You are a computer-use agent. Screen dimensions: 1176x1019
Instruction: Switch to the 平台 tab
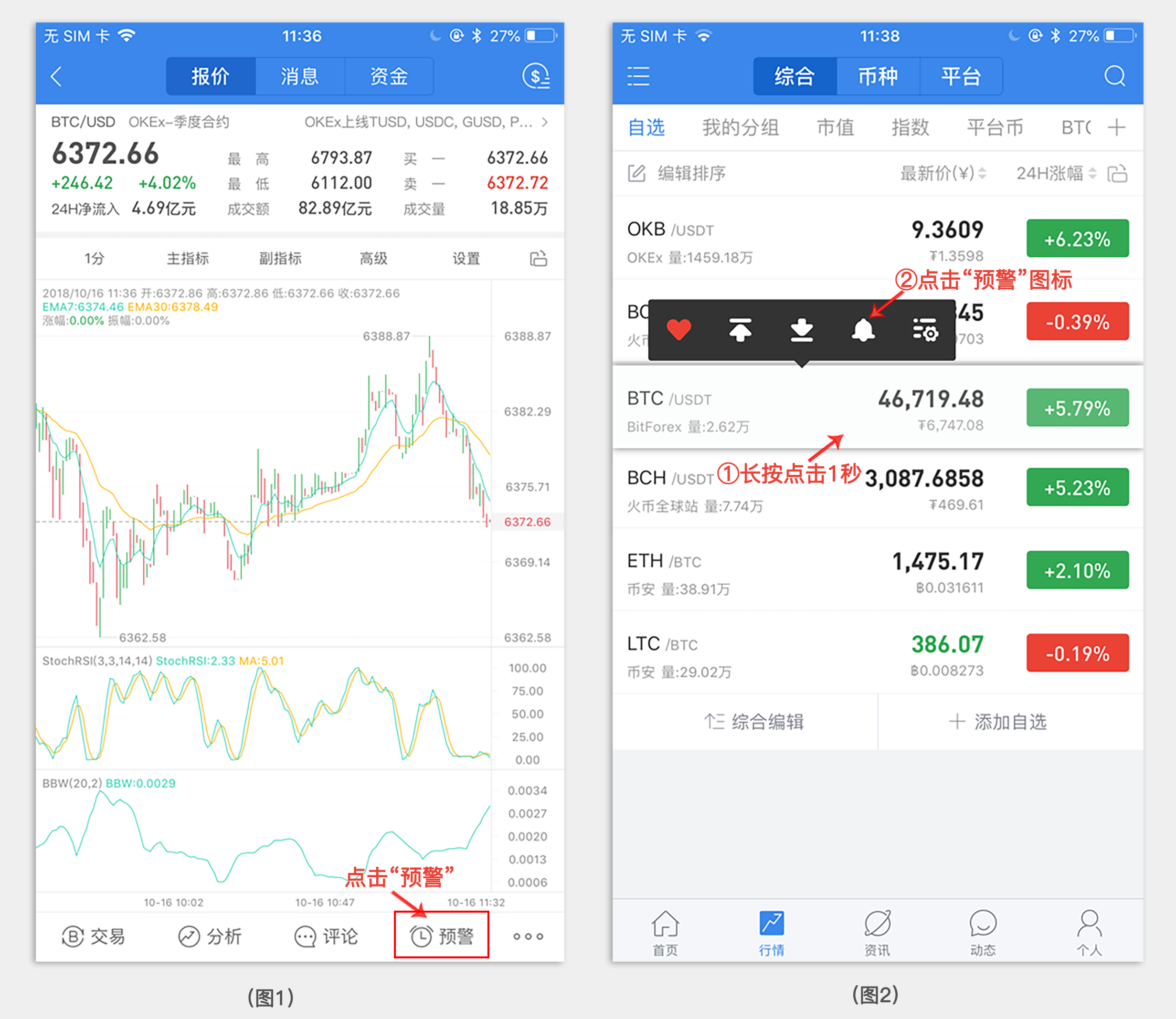coord(961,76)
